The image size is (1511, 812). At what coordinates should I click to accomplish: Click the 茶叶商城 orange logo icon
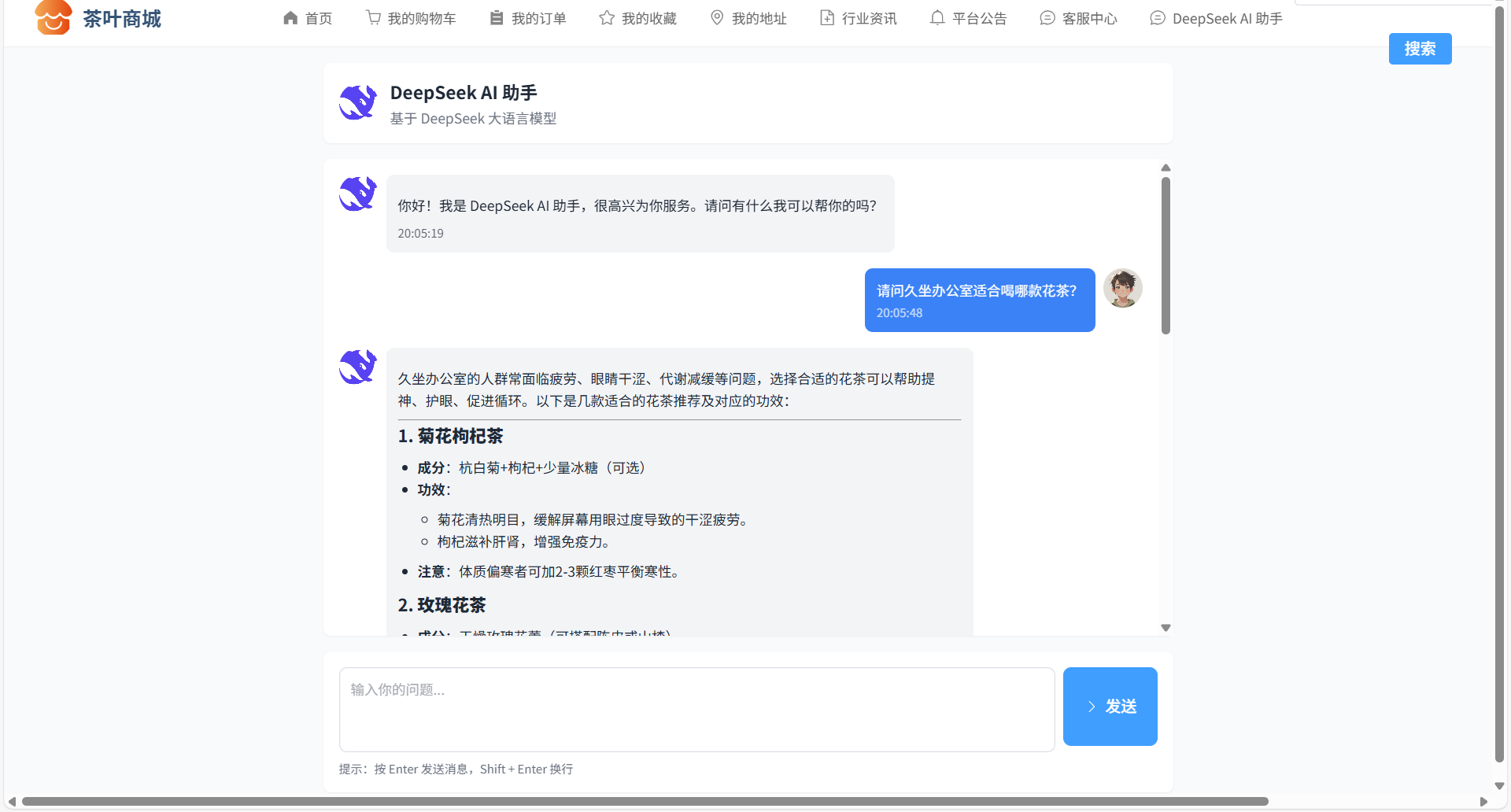(x=53, y=17)
